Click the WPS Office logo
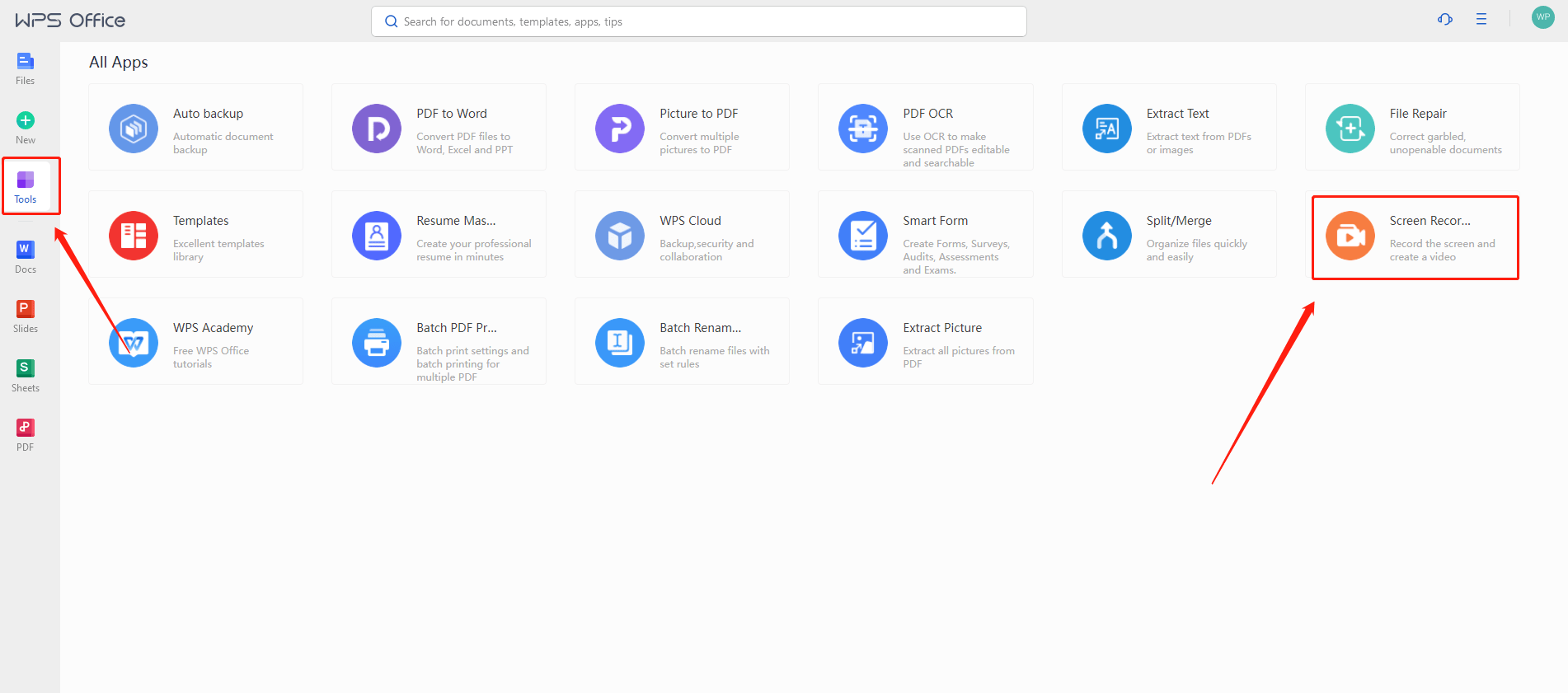The width and height of the screenshot is (1568, 693). pos(70,20)
